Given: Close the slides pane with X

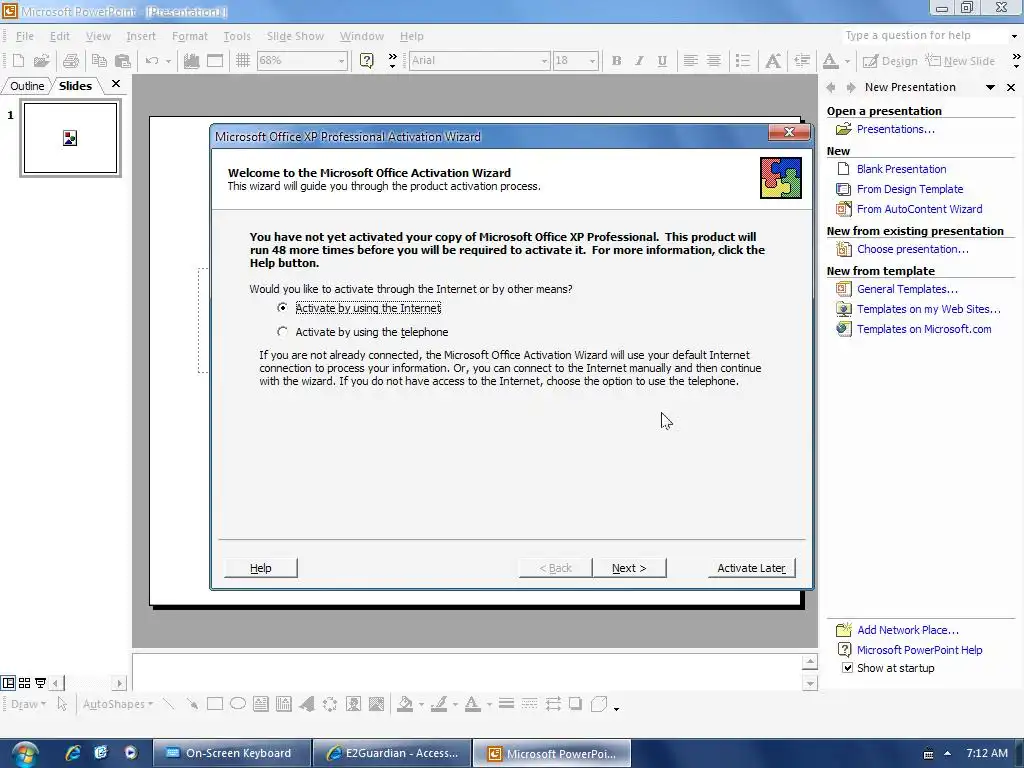Looking at the screenshot, I should [116, 84].
